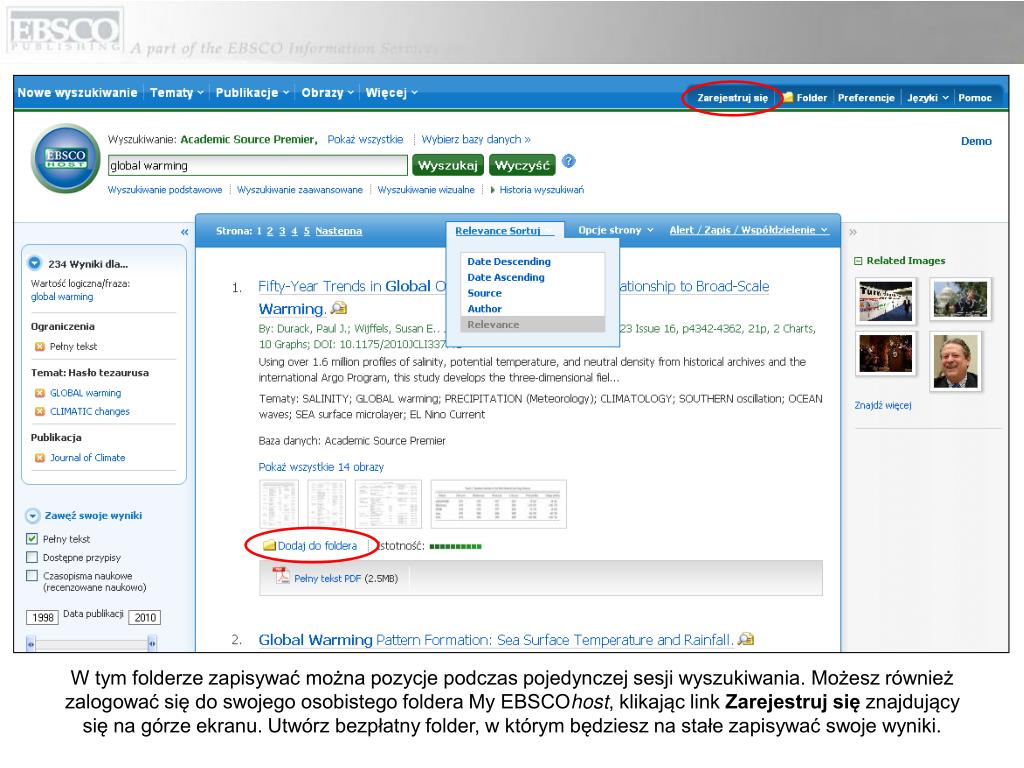Open related image of smiling man
The image size is (1024, 768).
coord(956,361)
